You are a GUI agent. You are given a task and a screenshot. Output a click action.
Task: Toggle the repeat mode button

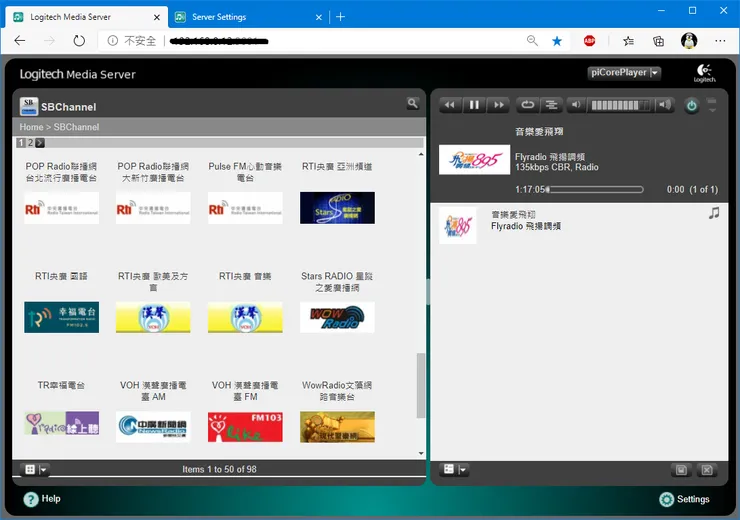pos(527,105)
